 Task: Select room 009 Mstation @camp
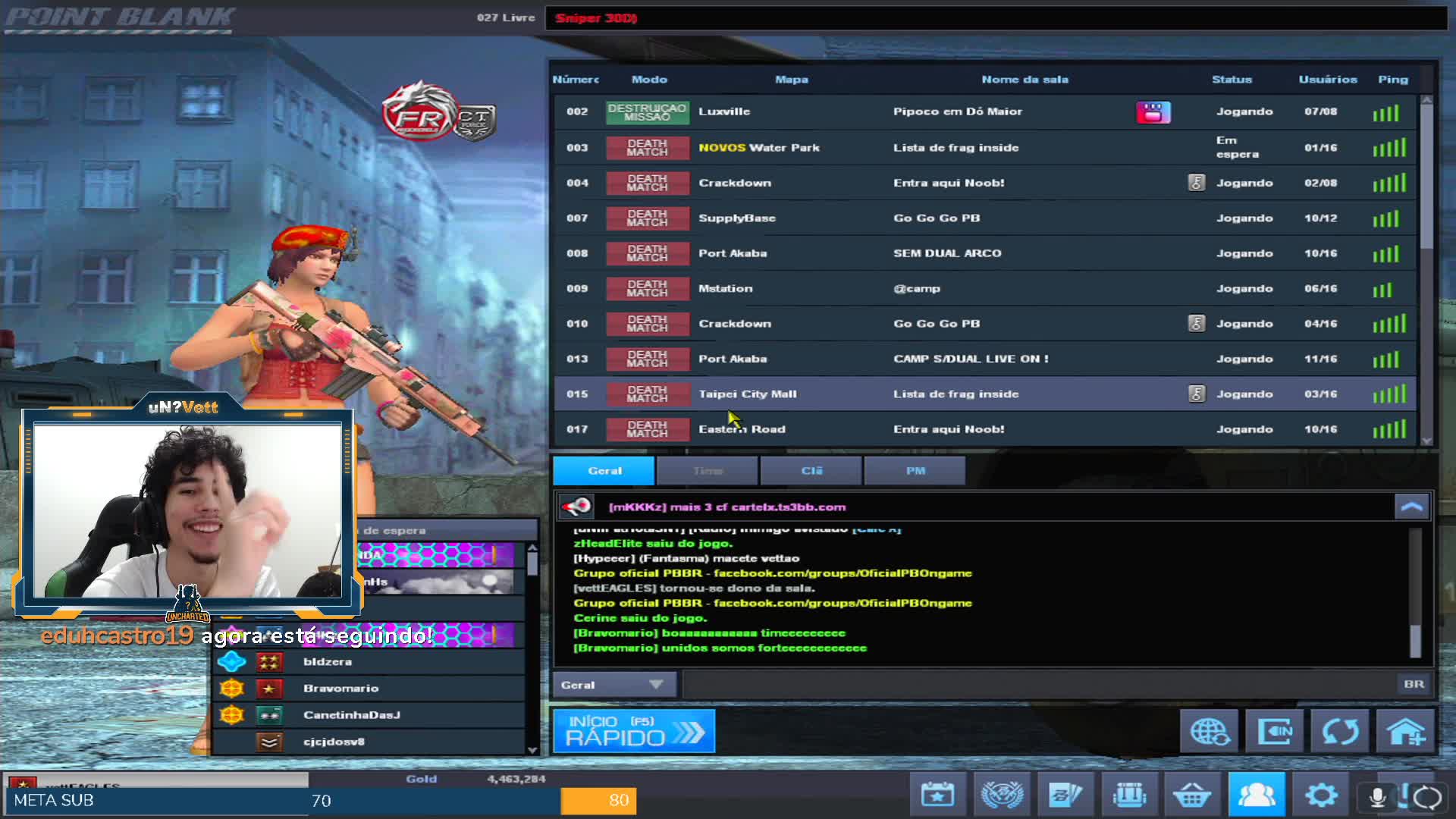985,289
